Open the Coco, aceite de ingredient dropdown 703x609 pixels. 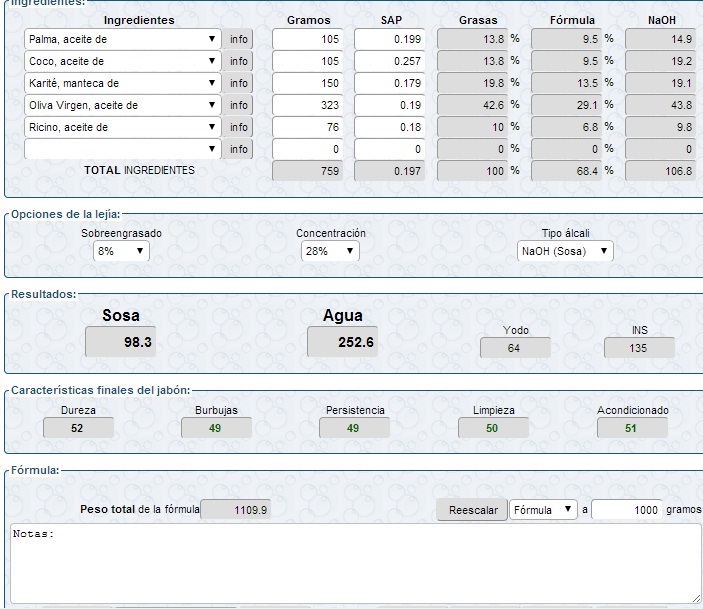click(122, 61)
